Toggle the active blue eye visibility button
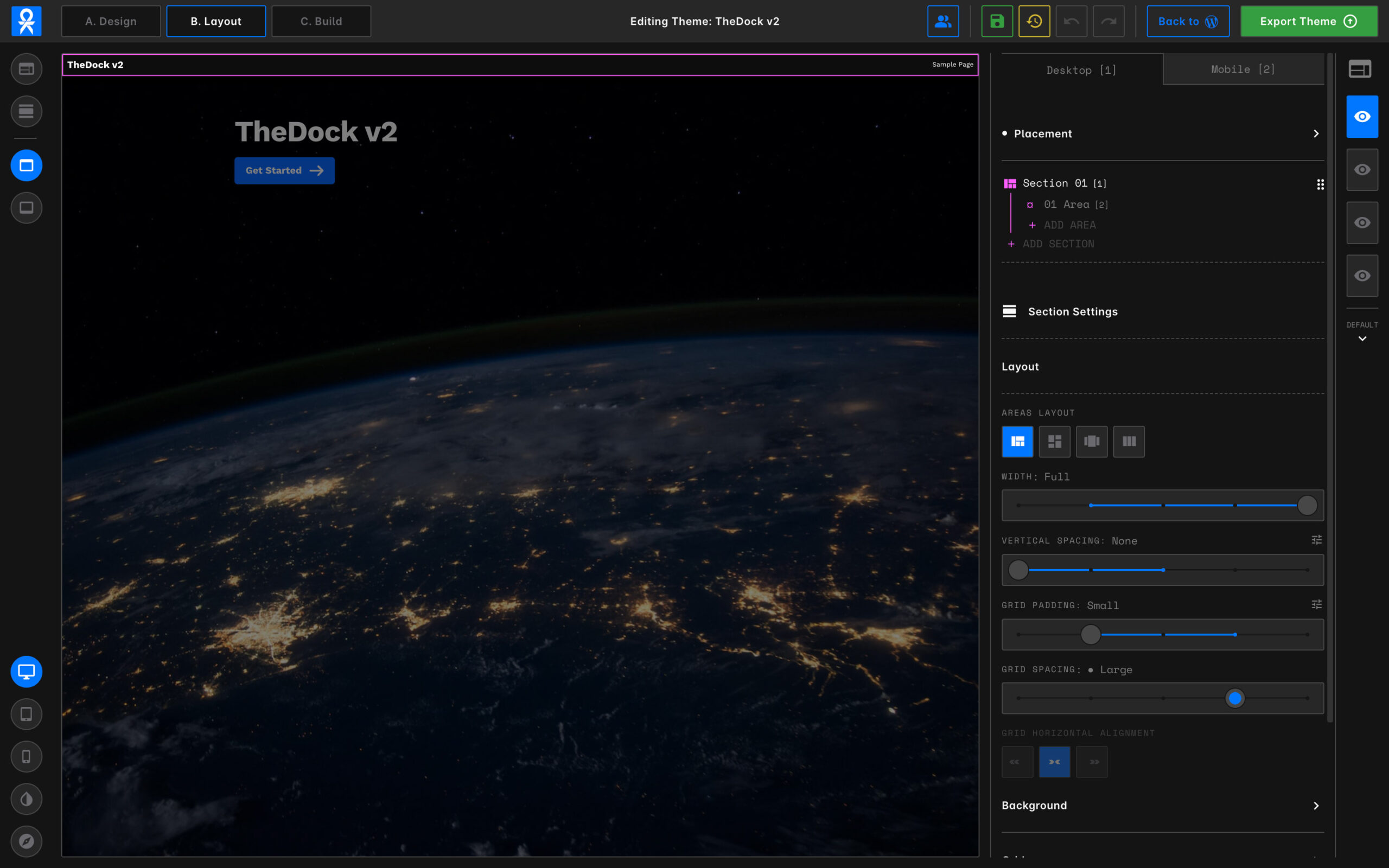Image resolution: width=1389 pixels, height=868 pixels. coord(1361,117)
